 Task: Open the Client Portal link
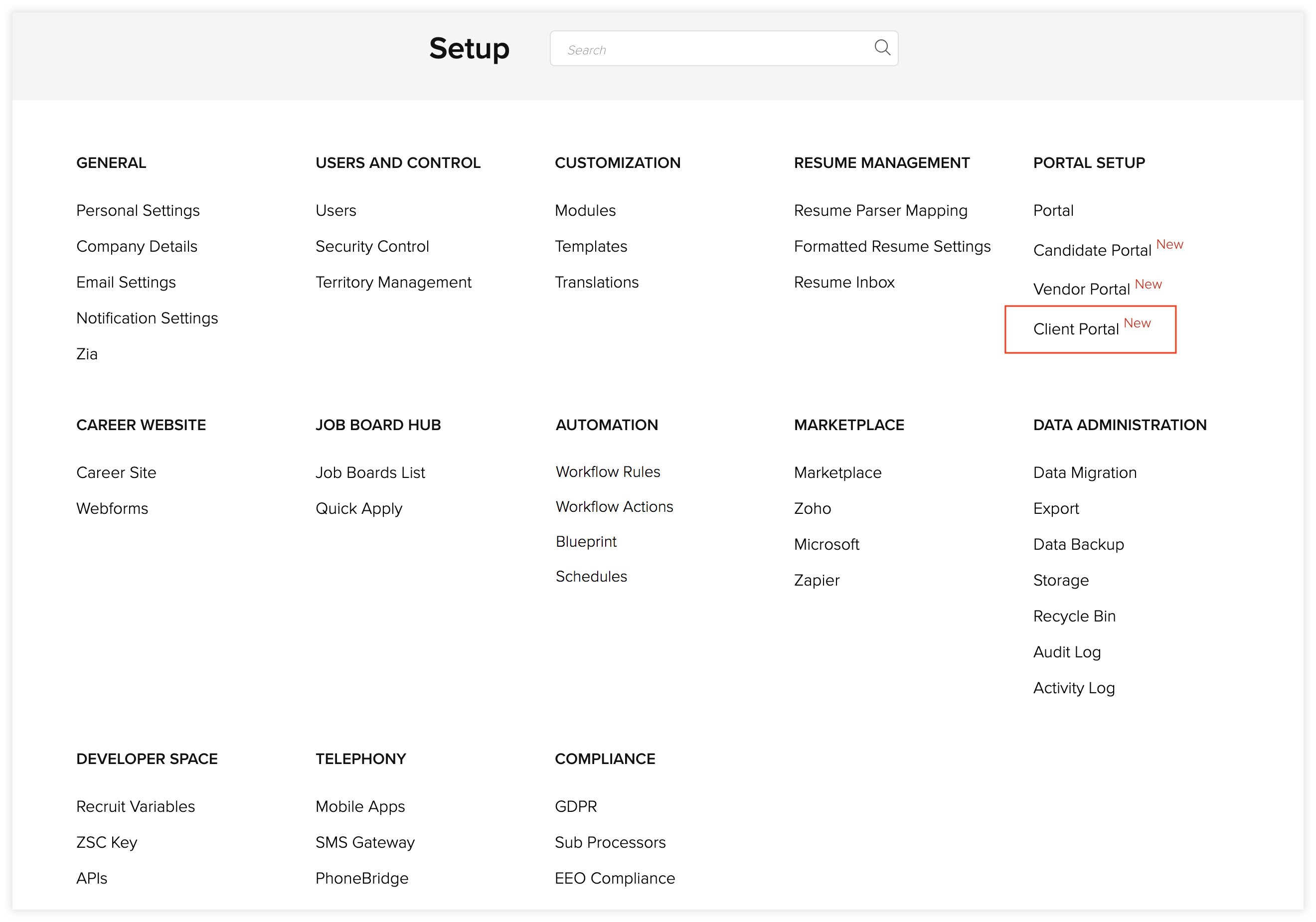pyautogui.click(x=1075, y=329)
